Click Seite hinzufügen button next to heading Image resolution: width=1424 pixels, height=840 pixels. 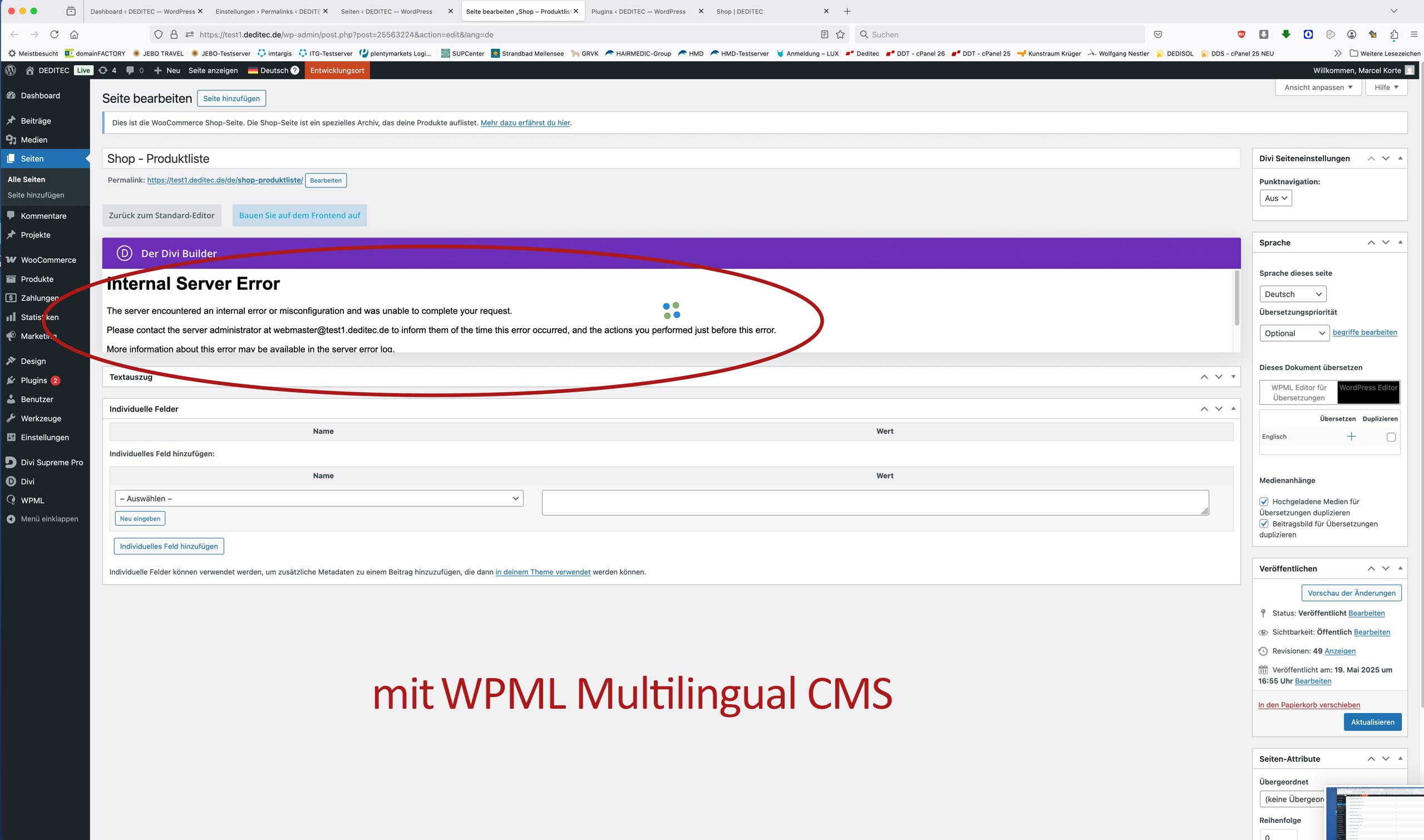[x=231, y=98]
